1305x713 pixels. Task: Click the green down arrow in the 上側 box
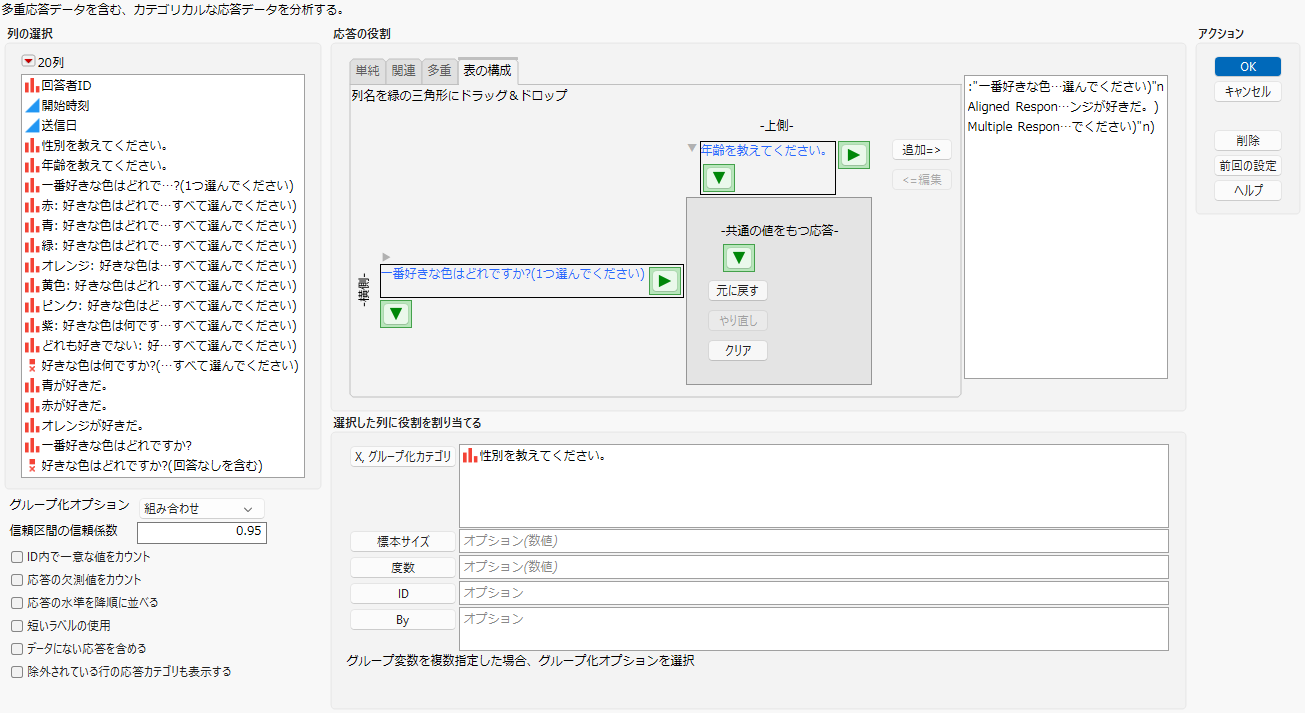coord(719,179)
